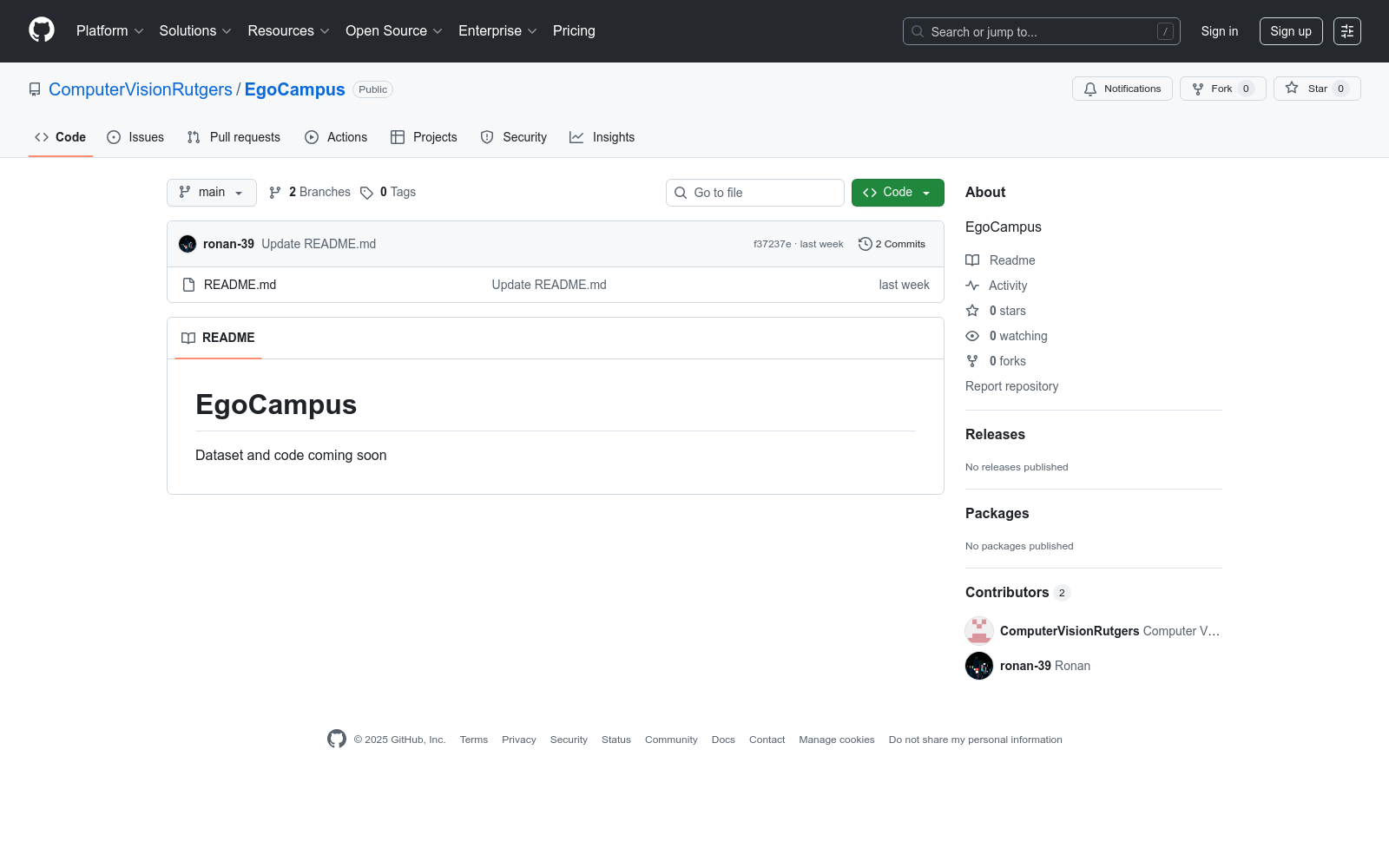Switch to the Actions tab
The height and width of the screenshot is (868, 1389).
pyautogui.click(x=336, y=137)
